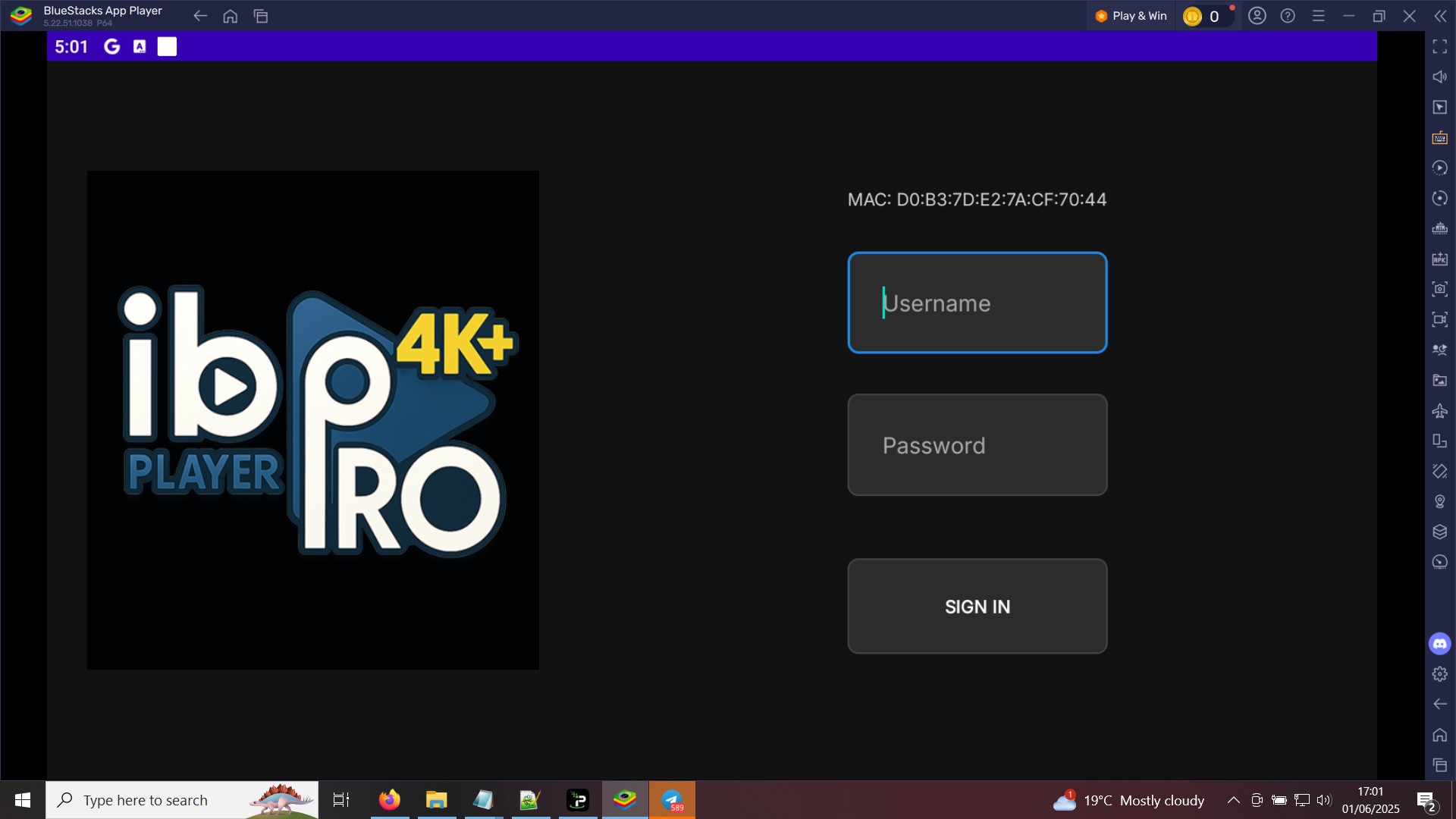Toggle location spoofing
Image resolution: width=1456 pixels, height=819 pixels.
click(x=1439, y=501)
